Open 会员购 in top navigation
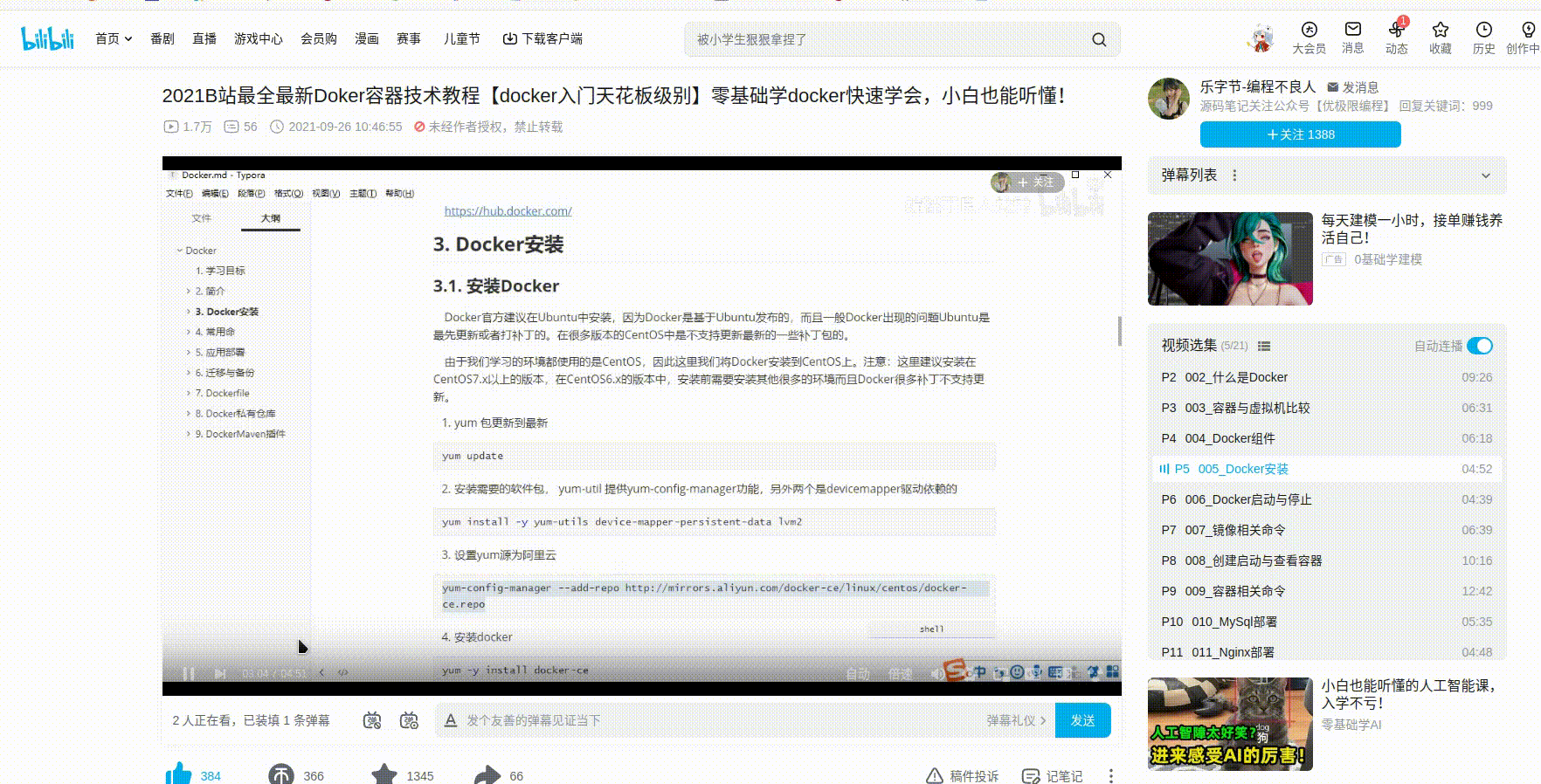This screenshot has width=1541, height=784. click(x=319, y=38)
